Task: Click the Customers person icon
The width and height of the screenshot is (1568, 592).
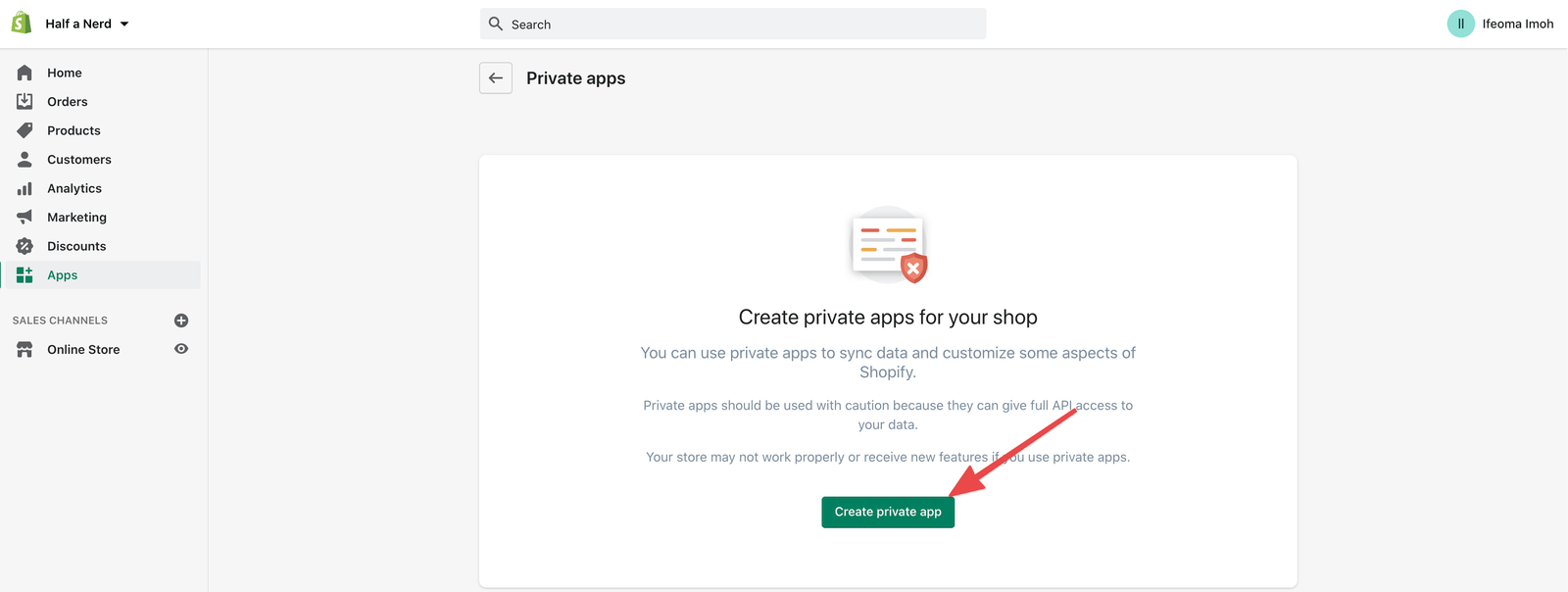Action: pyautogui.click(x=24, y=159)
